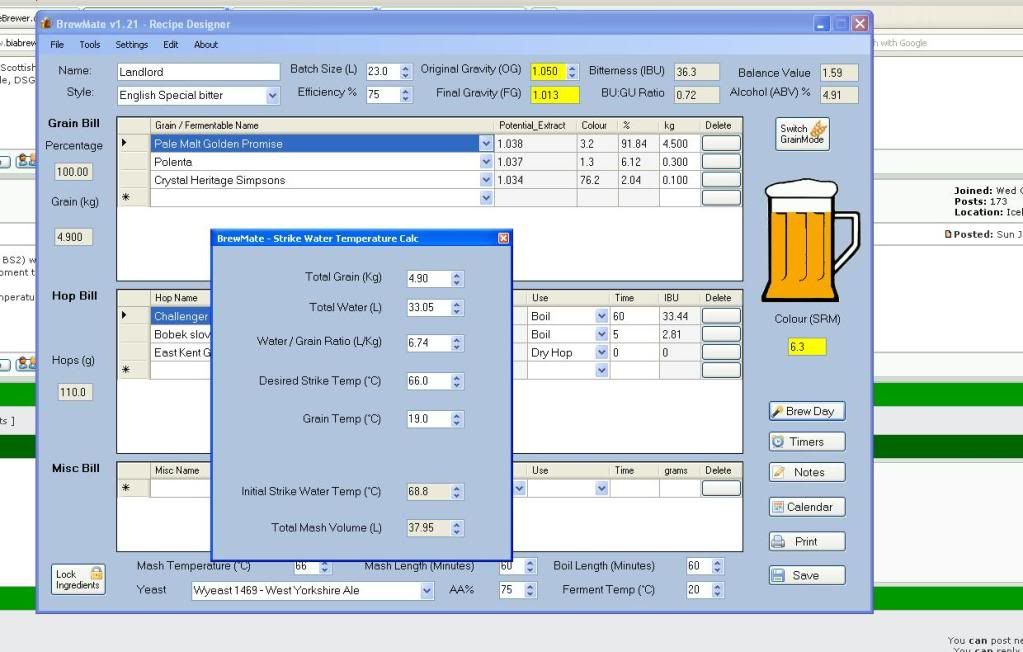Image resolution: width=1023 pixels, height=652 pixels.
Task: Close the Strike Water Temperature Calc dialog
Action: (503, 238)
